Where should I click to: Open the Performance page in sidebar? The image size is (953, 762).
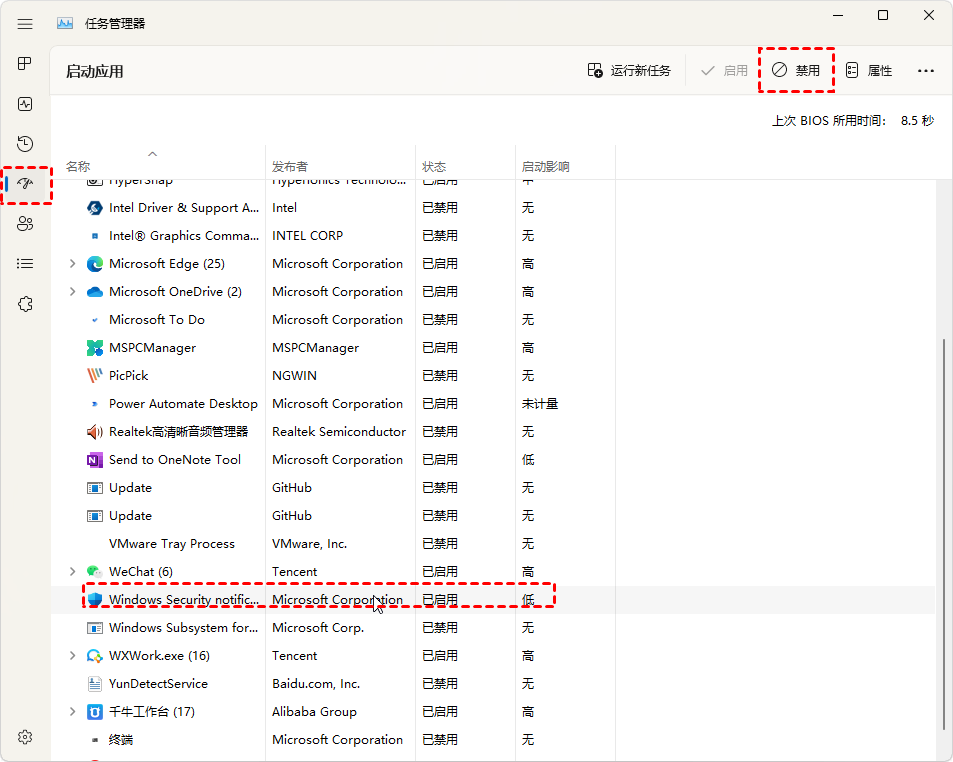25,104
